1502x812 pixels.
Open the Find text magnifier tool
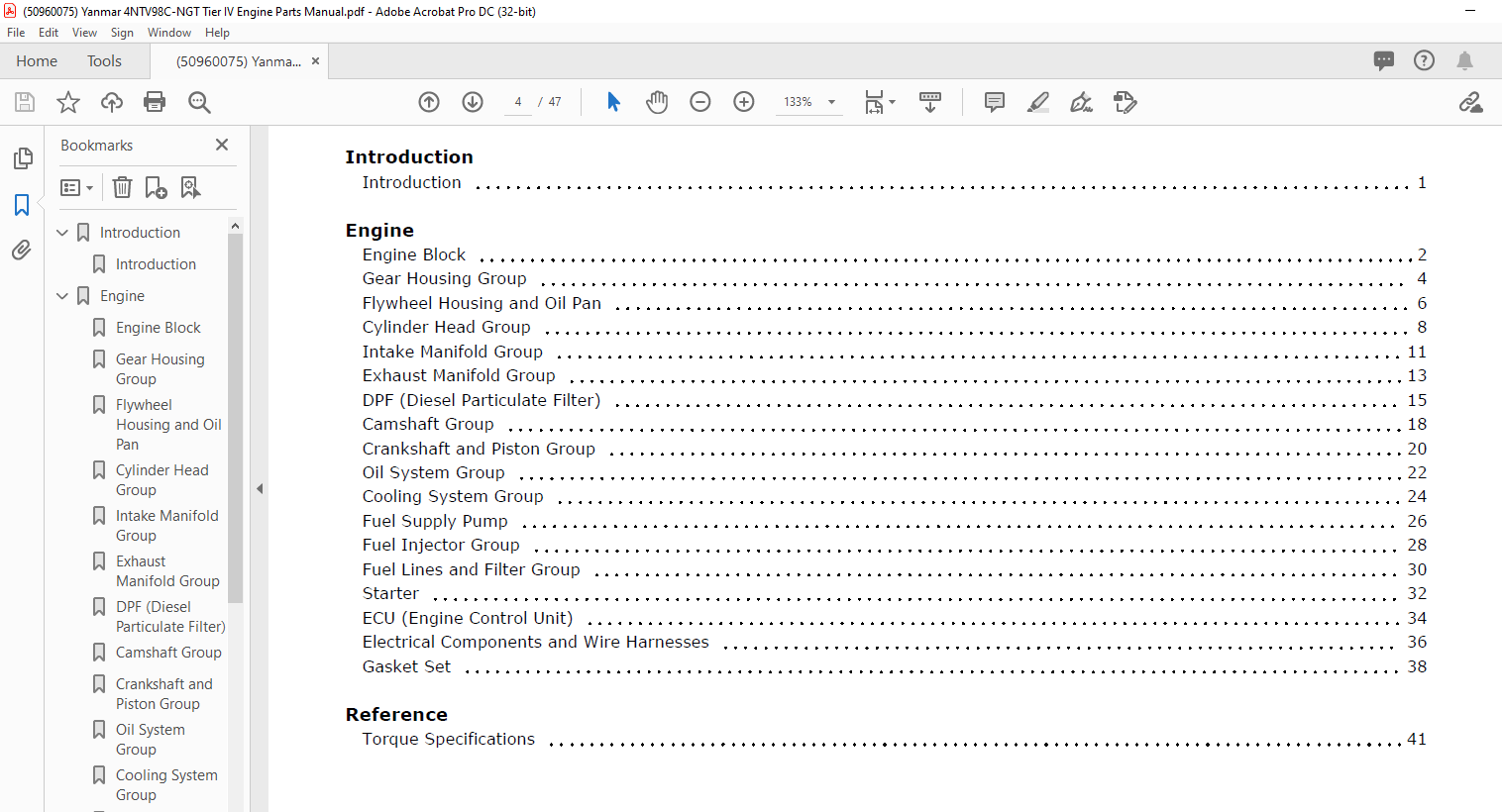tap(199, 102)
